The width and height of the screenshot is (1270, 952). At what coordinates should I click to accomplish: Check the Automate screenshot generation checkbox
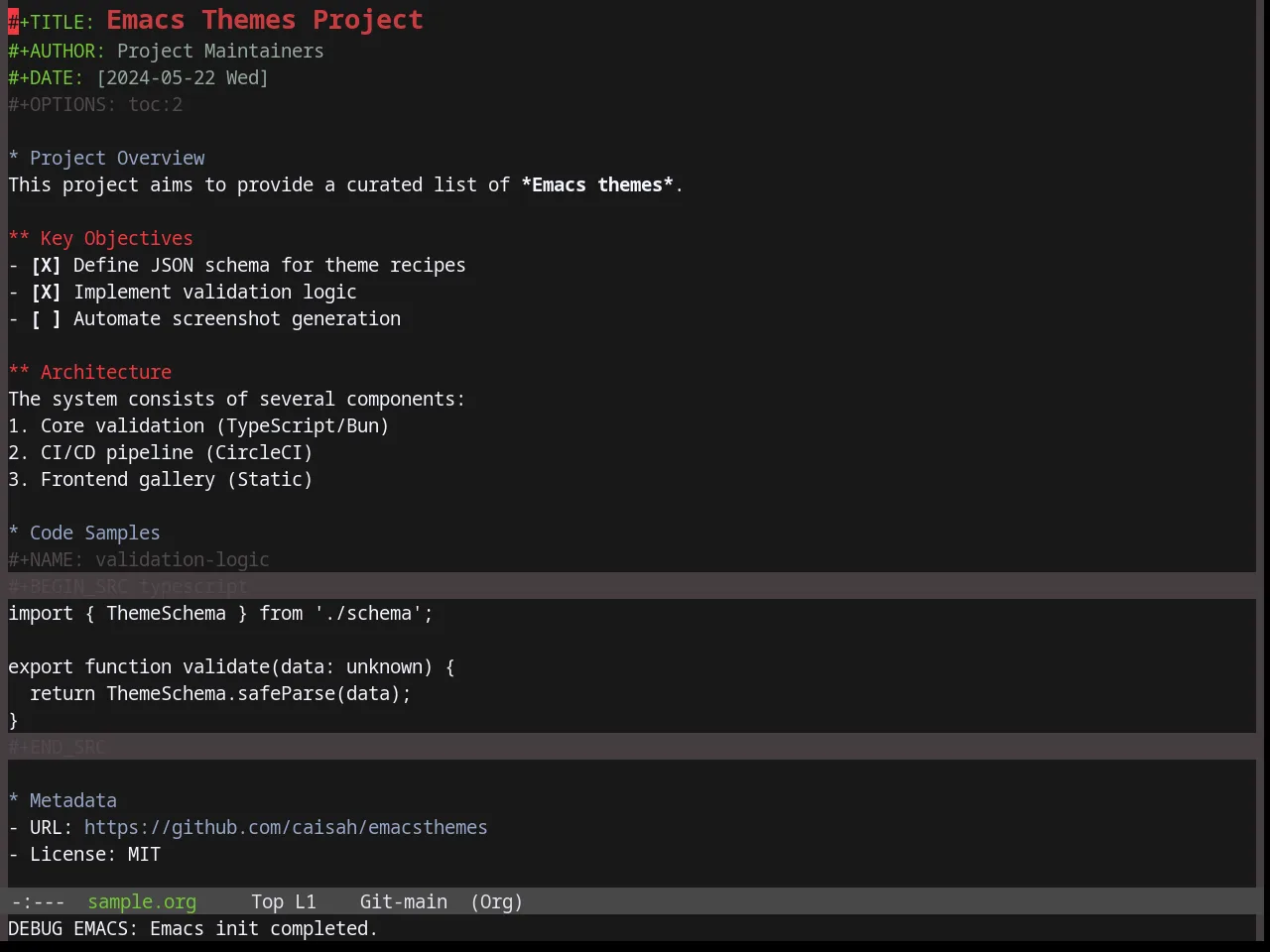[x=46, y=319]
